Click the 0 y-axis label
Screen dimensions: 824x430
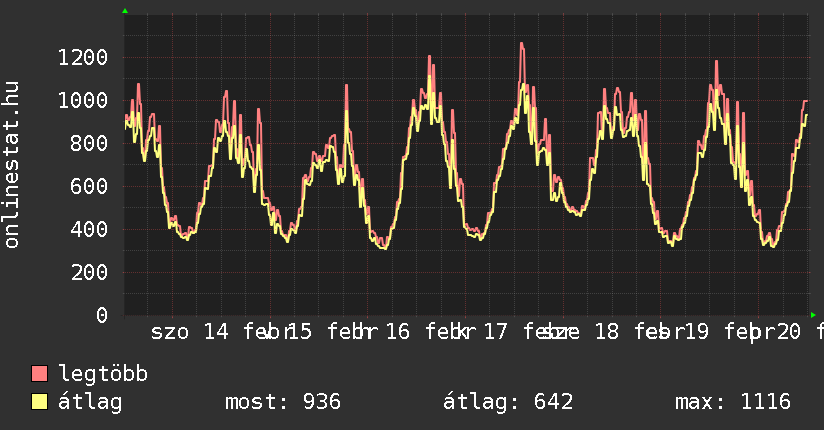[101, 315]
